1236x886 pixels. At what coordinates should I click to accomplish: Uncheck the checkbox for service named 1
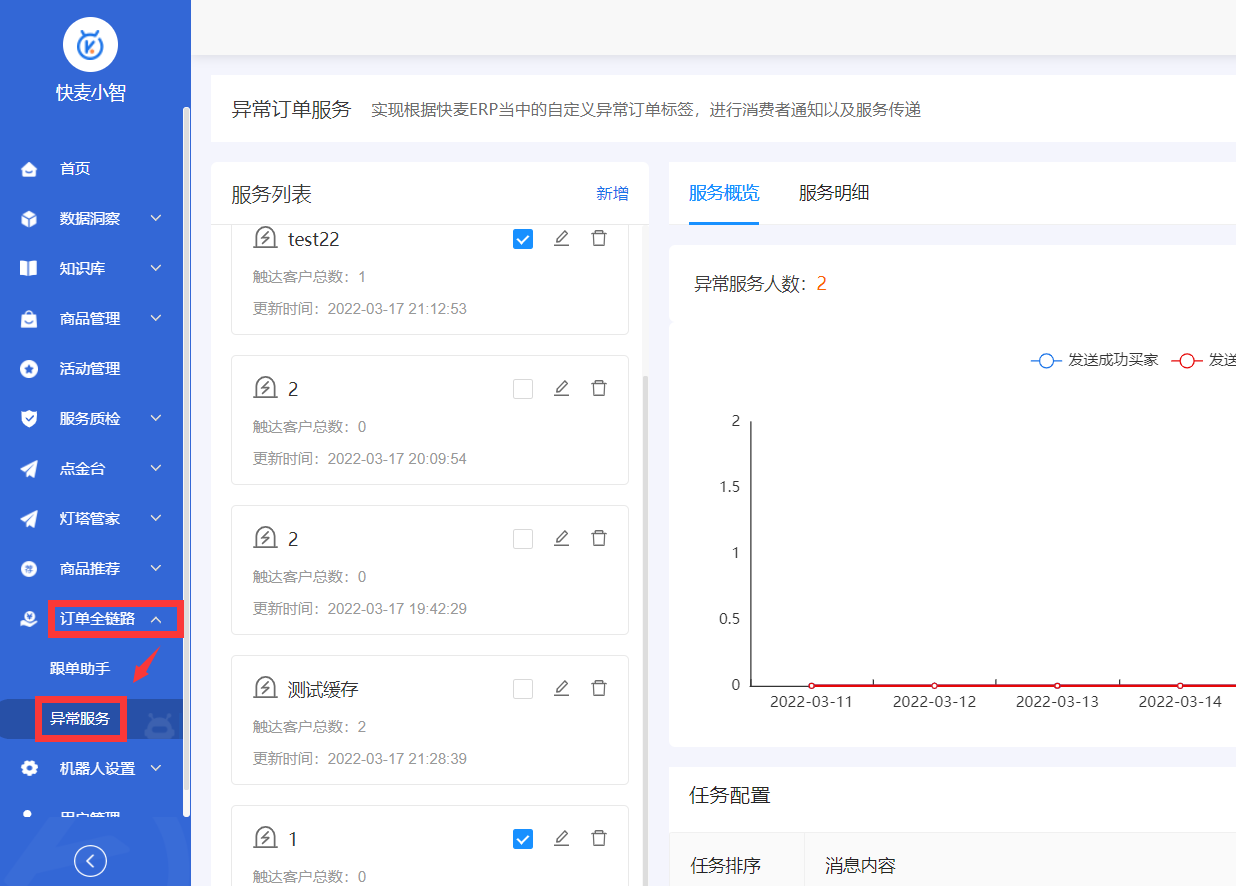[x=523, y=839]
